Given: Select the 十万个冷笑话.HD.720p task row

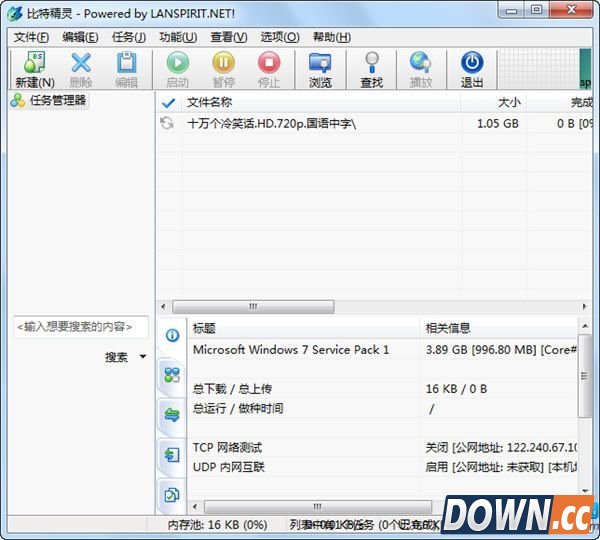Looking at the screenshot, I should (x=375, y=124).
